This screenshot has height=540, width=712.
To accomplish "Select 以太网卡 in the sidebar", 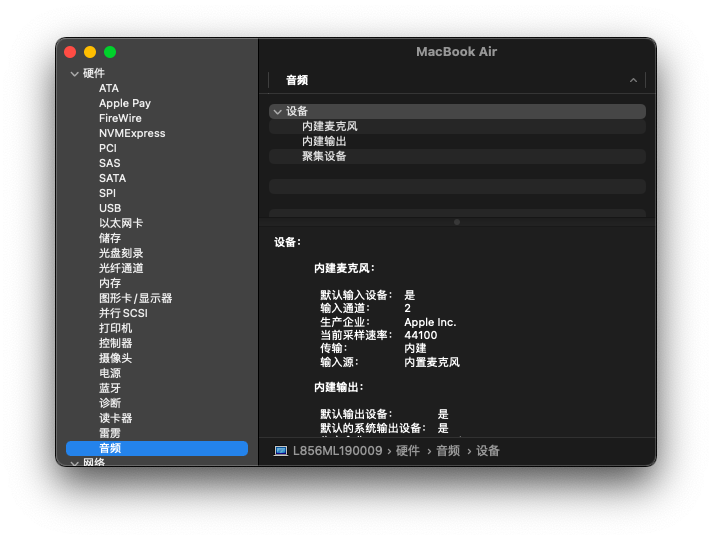I will 120,223.
